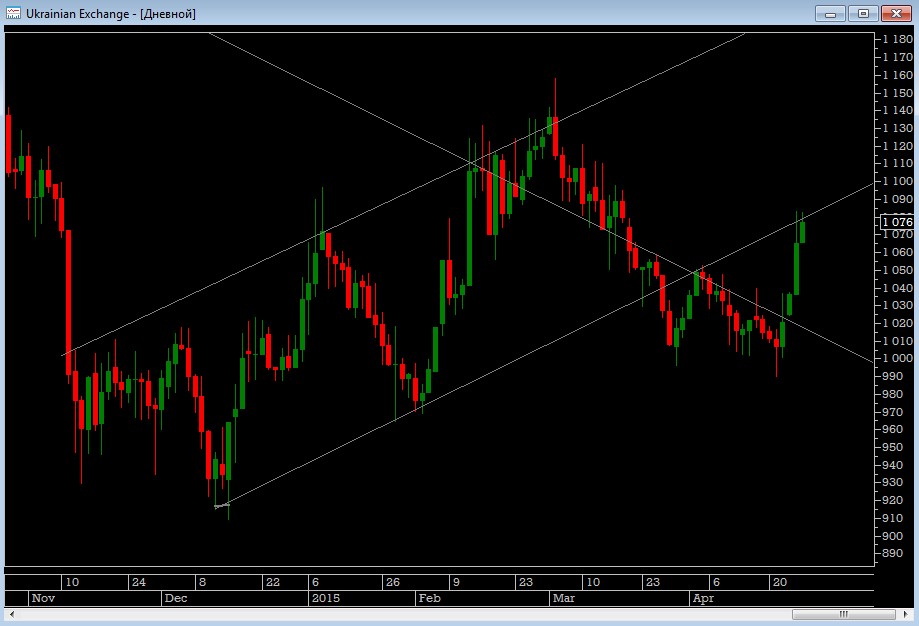Select the Apr month label on the time axis
This screenshot has height=626, width=919.
[703, 598]
